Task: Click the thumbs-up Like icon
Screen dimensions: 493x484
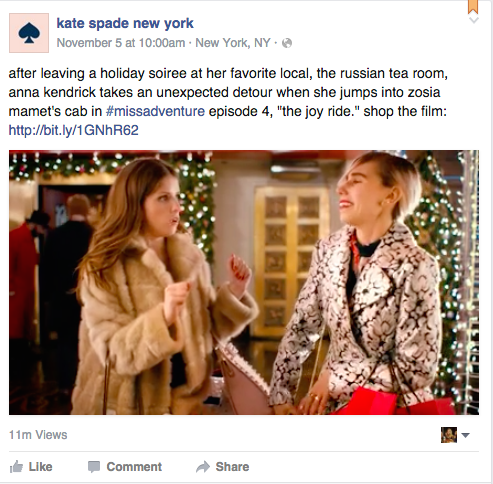Action: tap(16, 467)
